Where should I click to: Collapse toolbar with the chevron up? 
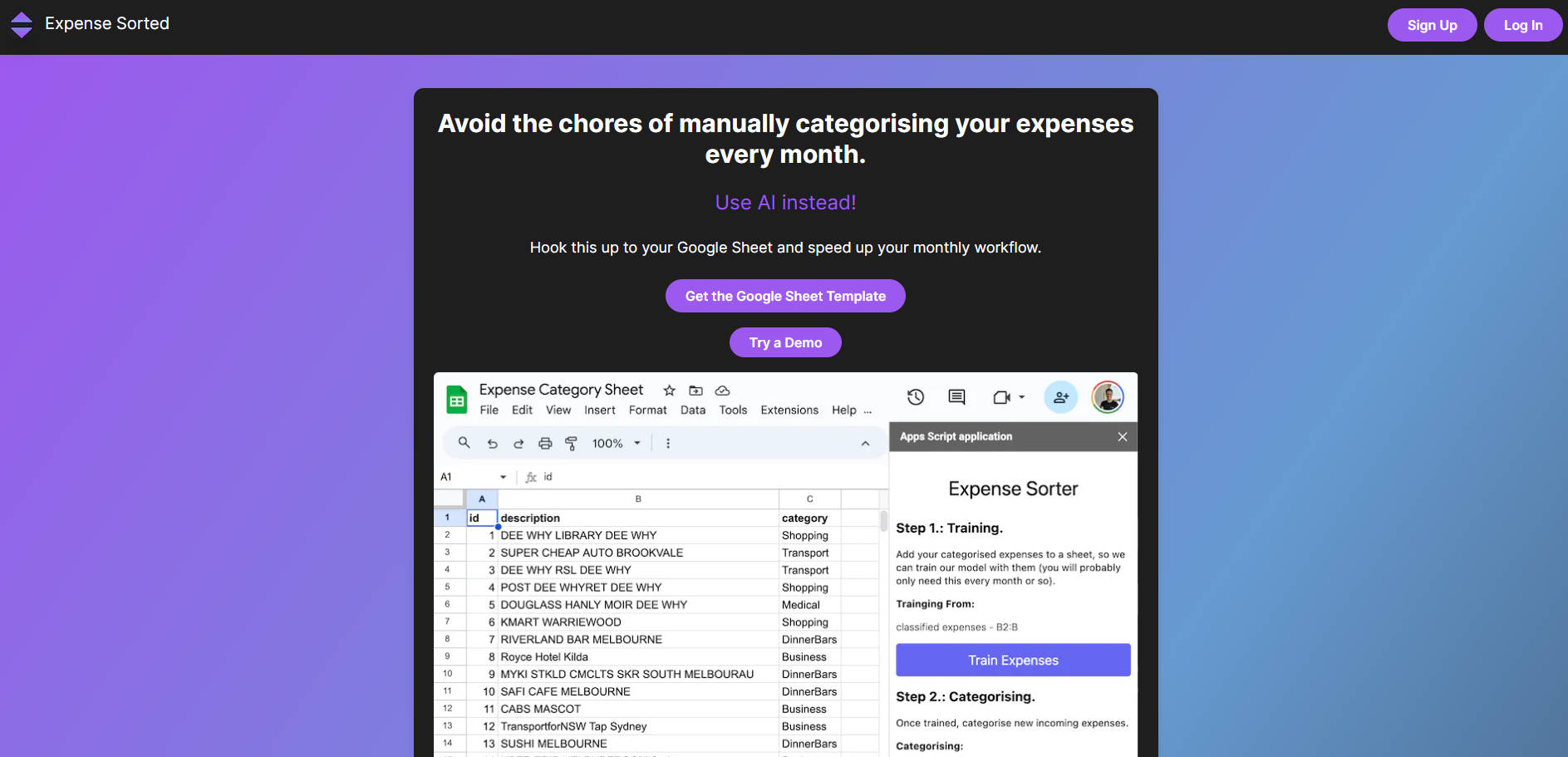pos(865,444)
